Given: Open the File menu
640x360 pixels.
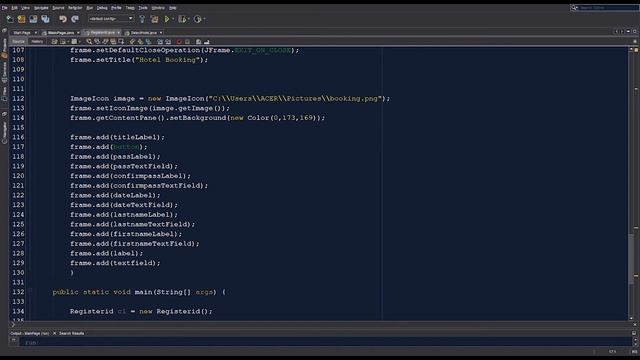Looking at the screenshot, I should [4, 8].
